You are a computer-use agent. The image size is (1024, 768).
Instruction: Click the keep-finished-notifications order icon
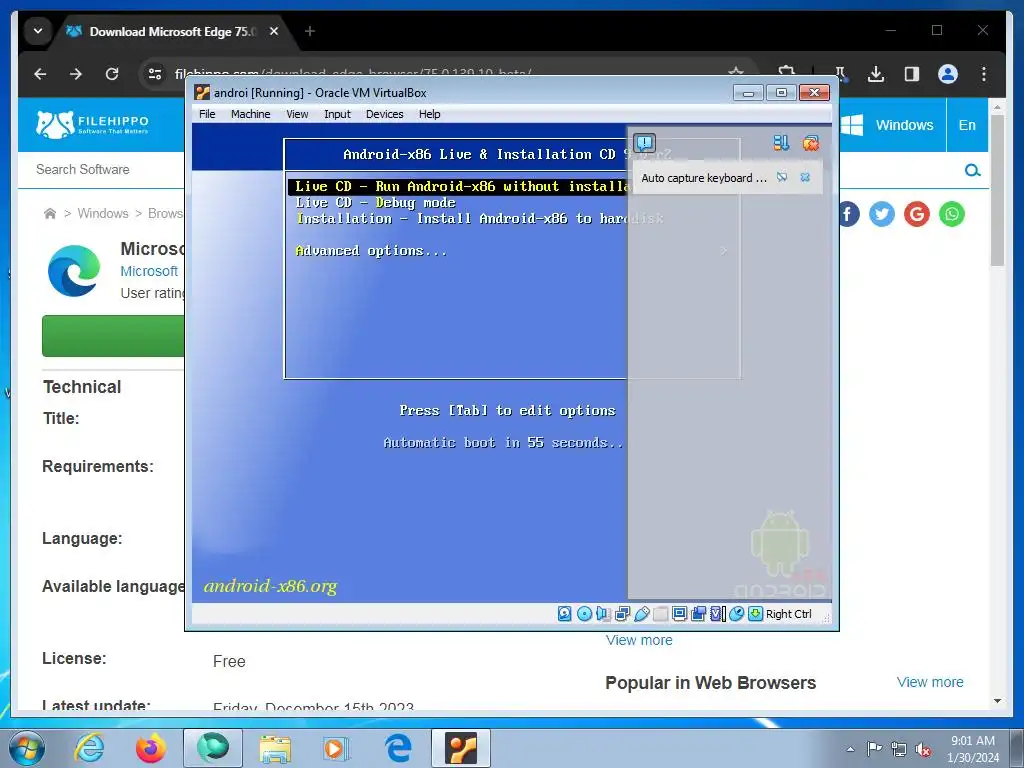(781, 143)
